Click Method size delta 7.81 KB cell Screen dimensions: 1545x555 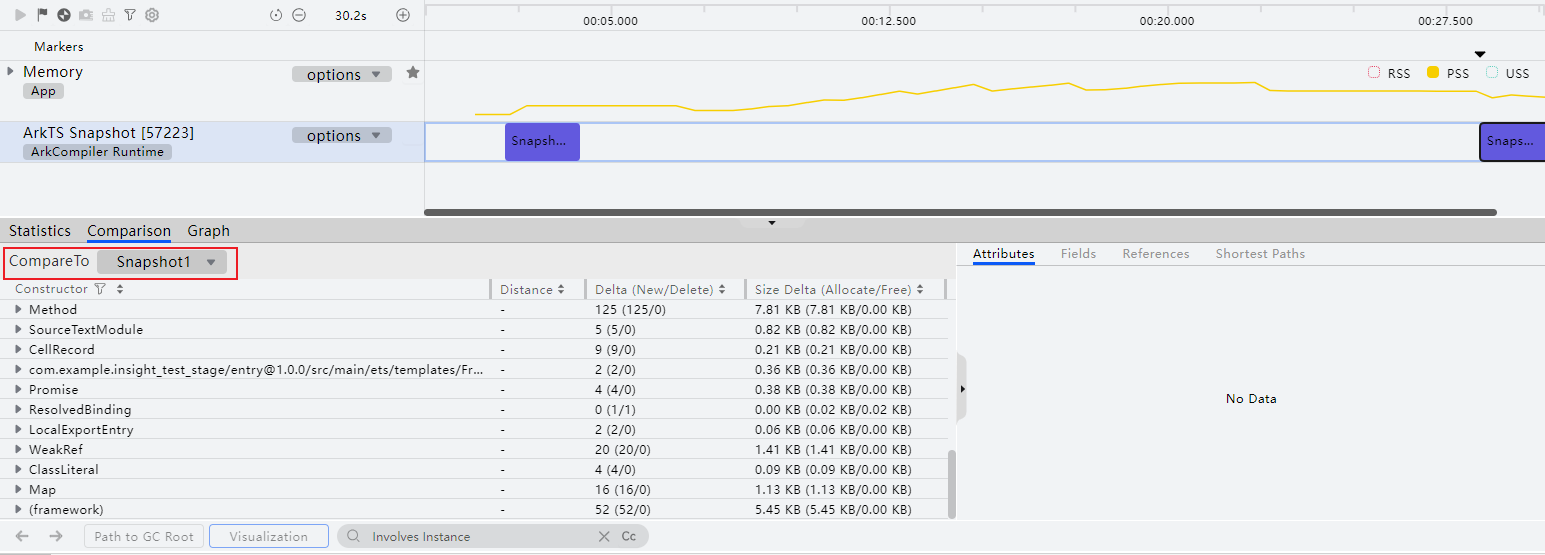coord(833,310)
